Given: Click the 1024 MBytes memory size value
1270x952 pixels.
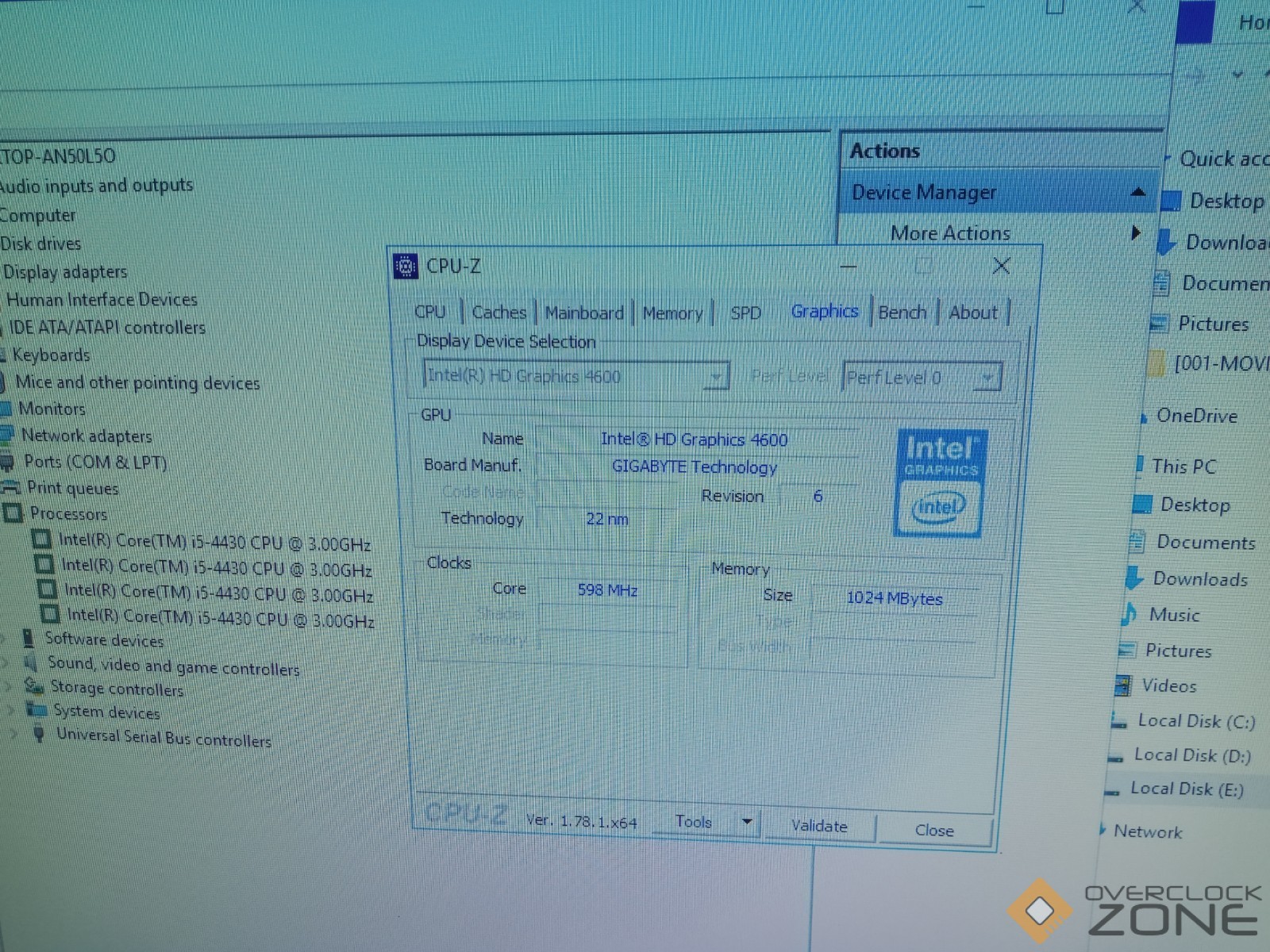Looking at the screenshot, I should pos(895,598).
